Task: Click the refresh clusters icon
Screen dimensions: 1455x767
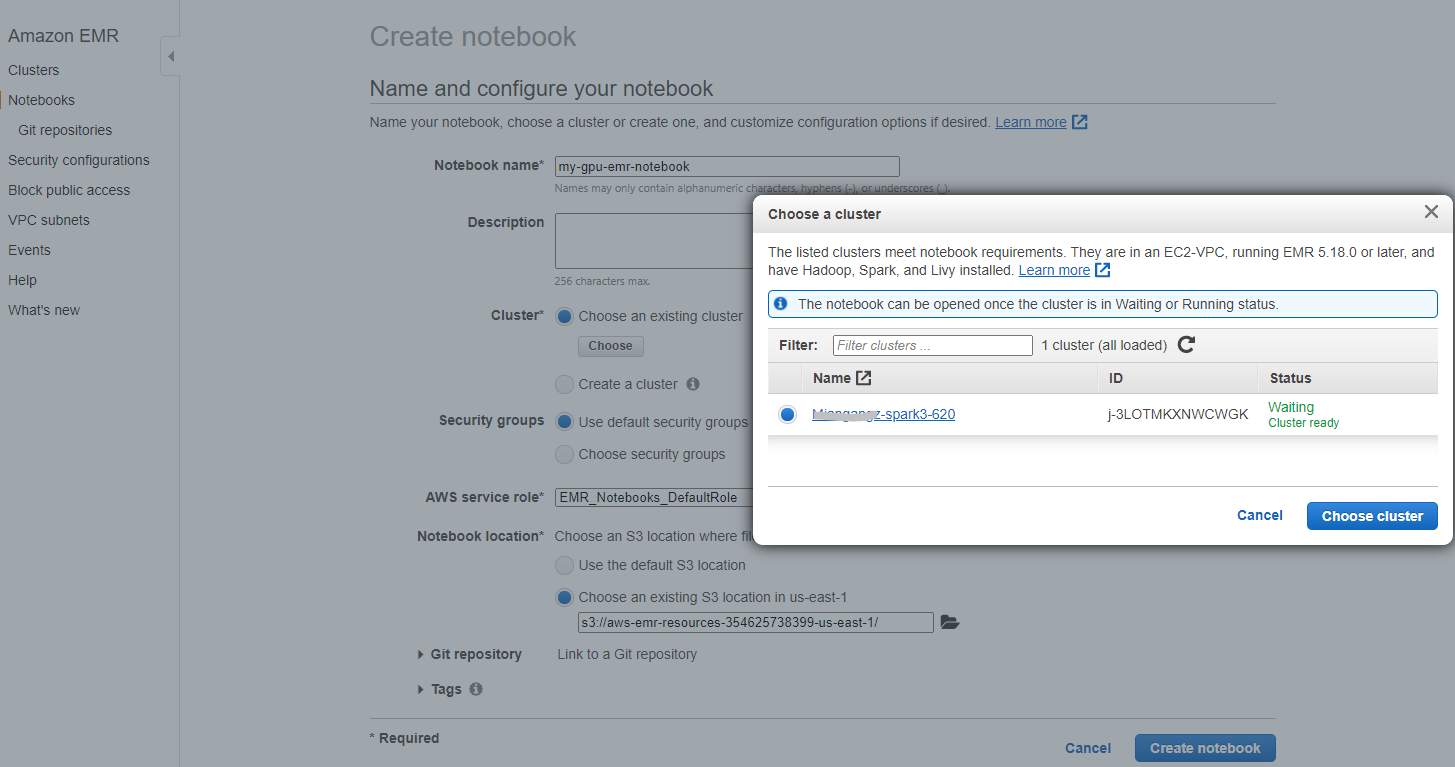Action: point(1186,345)
